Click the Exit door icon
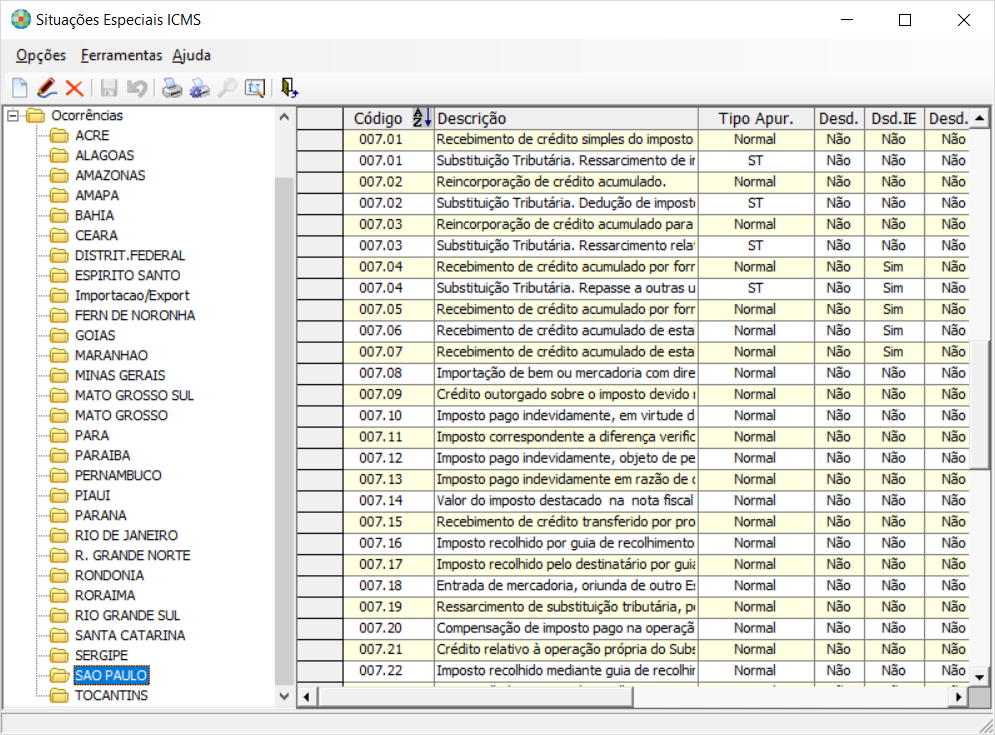This screenshot has height=735, width=995. pos(289,88)
